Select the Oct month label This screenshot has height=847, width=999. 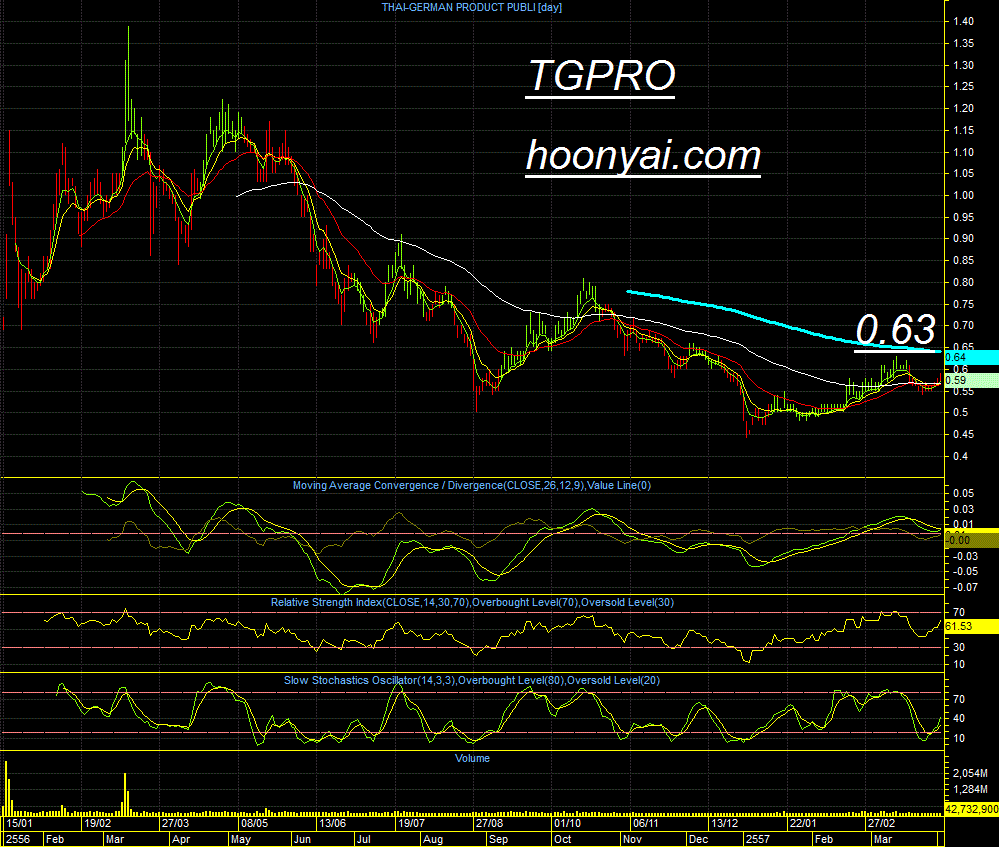(563, 839)
